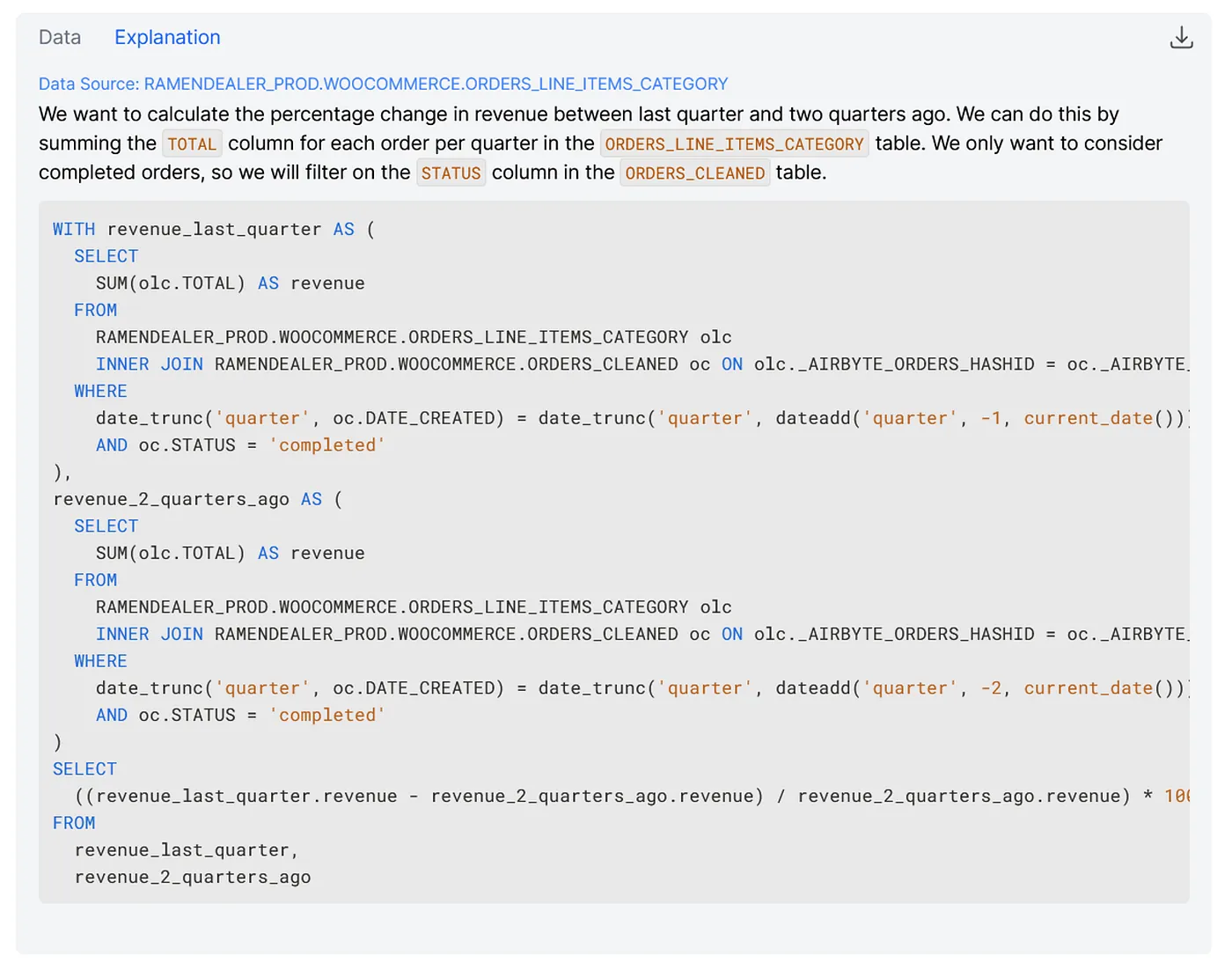Click 'completed' in the revenue_2_quarters_ago CTE
The height and width of the screenshot is (970, 1232).
tap(327, 716)
